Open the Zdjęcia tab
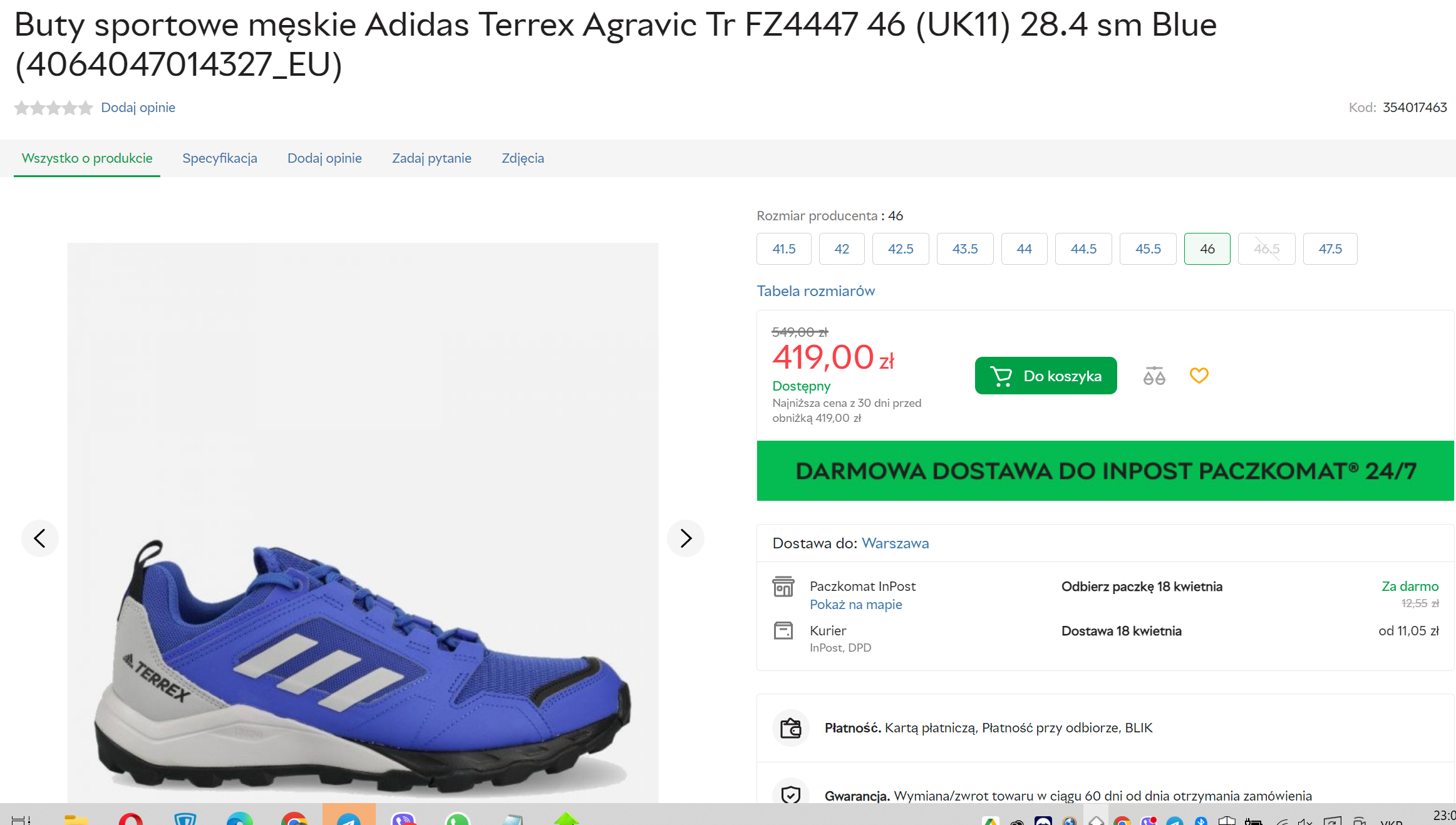 (522, 158)
